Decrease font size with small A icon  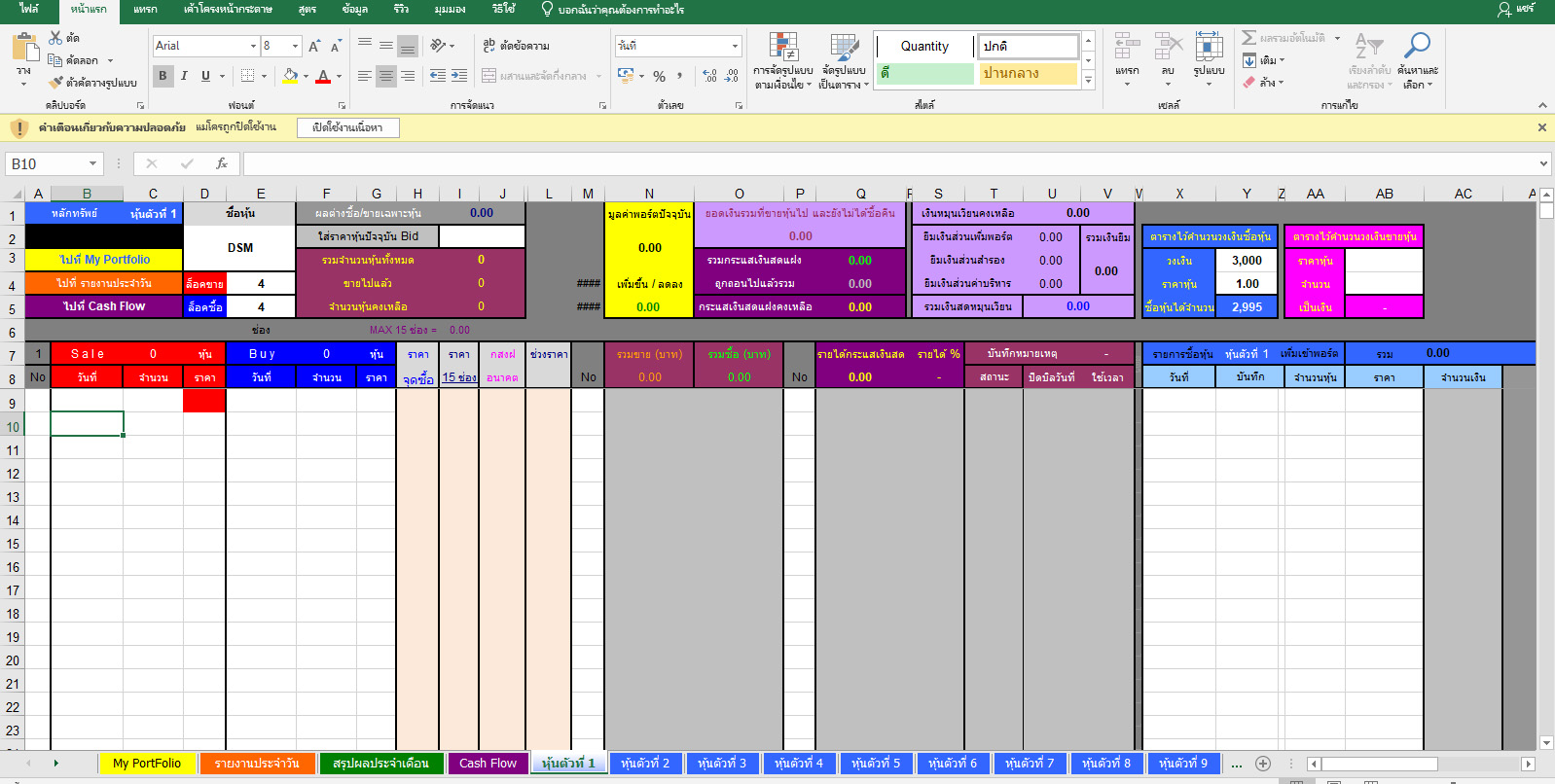point(336,46)
